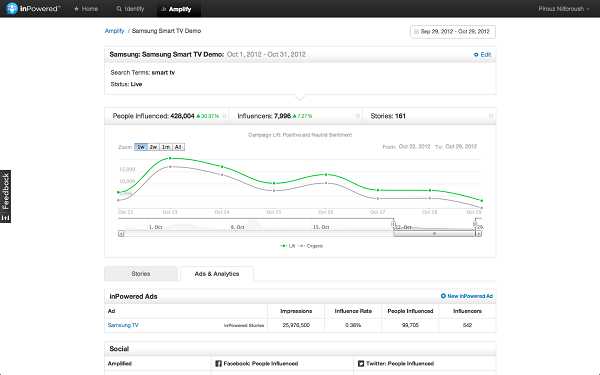Toggle the Organic series in legend
This screenshot has width=600, height=375.
(x=311, y=246)
